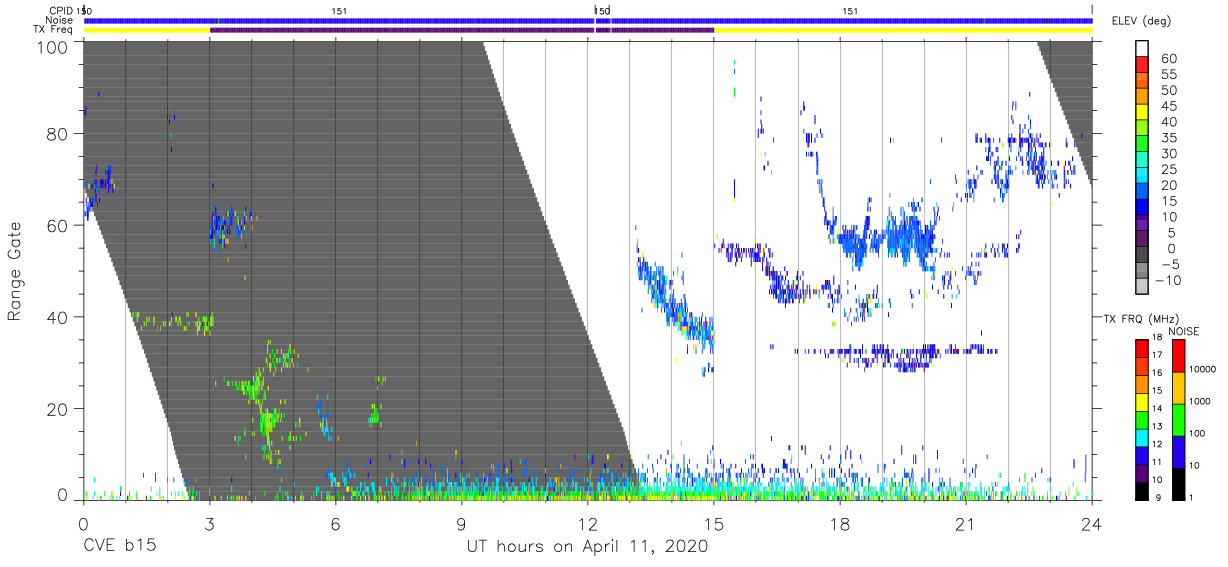This screenshot has height=567, width=1228.
Task: Select the 55 tick on ELEV scale
Action: click(x=1170, y=75)
